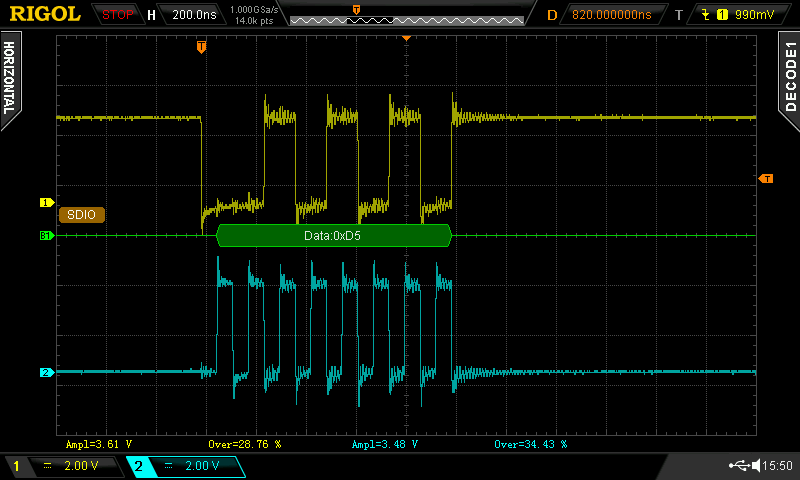Click the RIGOL logo
800x480 pixels.
click(42, 15)
